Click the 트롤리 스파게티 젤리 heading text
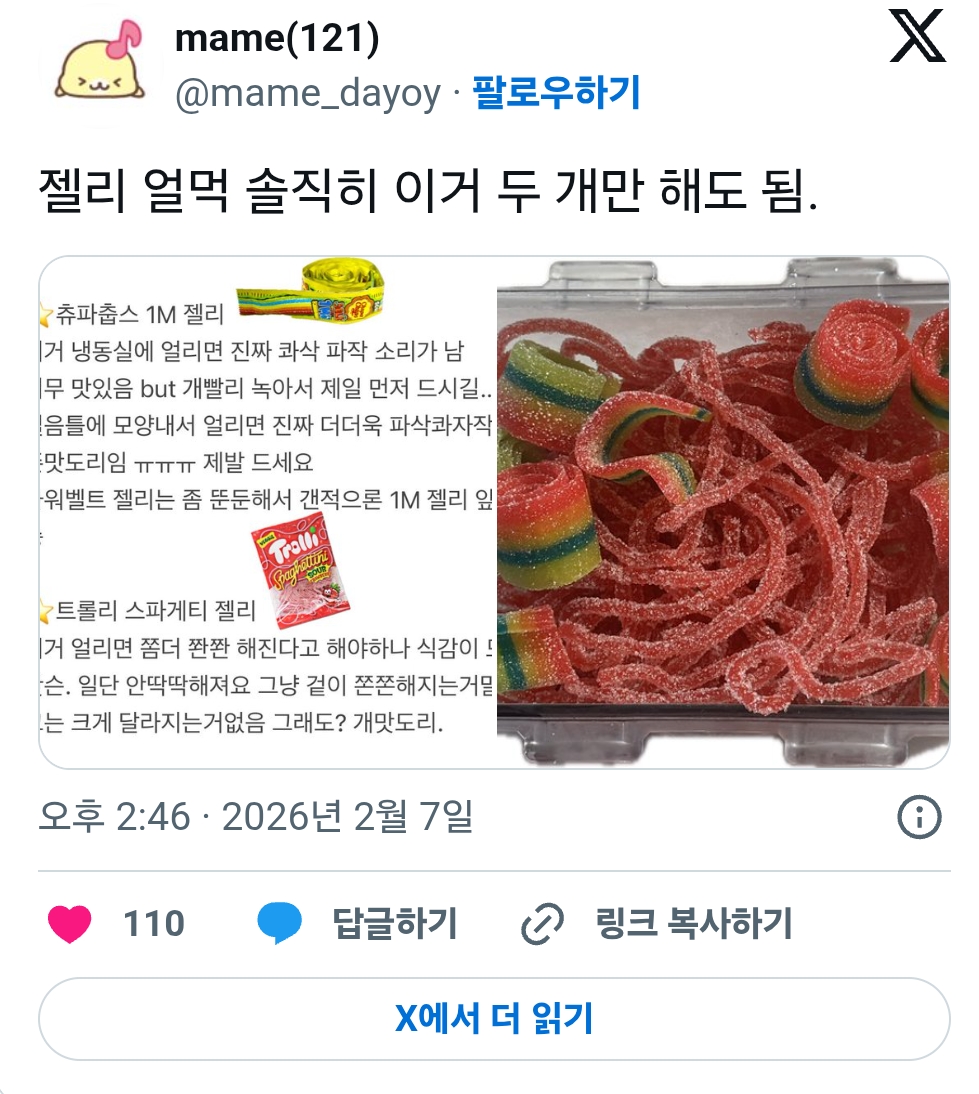Image resolution: width=979 pixels, height=1094 pixels. [x=155, y=611]
